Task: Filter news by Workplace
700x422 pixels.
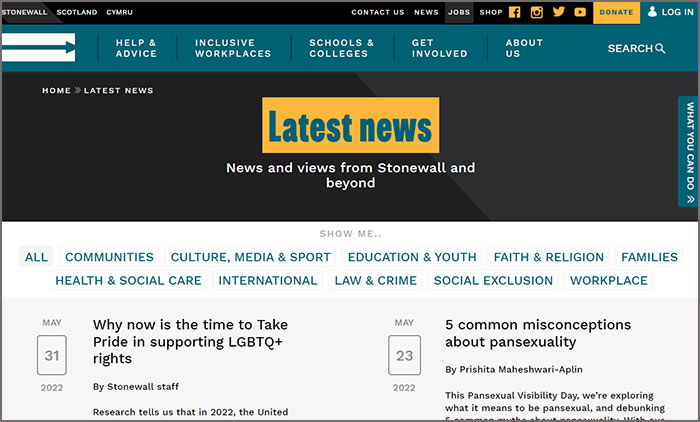Action: click(x=608, y=280)
